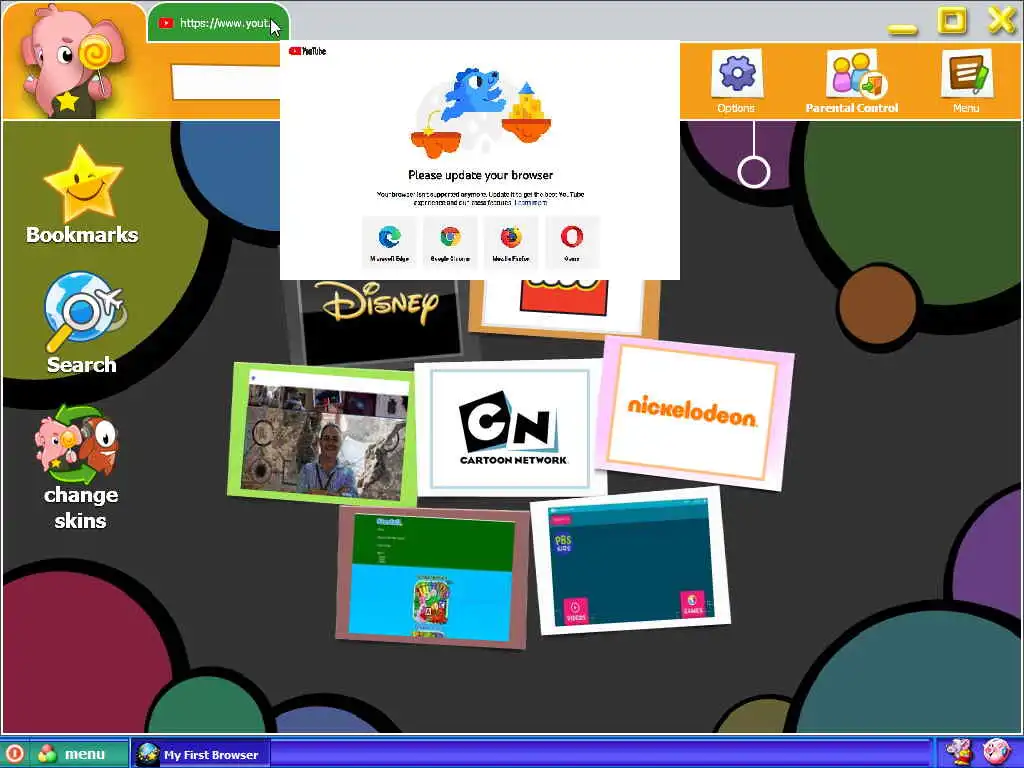Click the mouse character tray icon
This screenshot has height=768, width=1024.
pyautogui.click(x=959, y=752)
